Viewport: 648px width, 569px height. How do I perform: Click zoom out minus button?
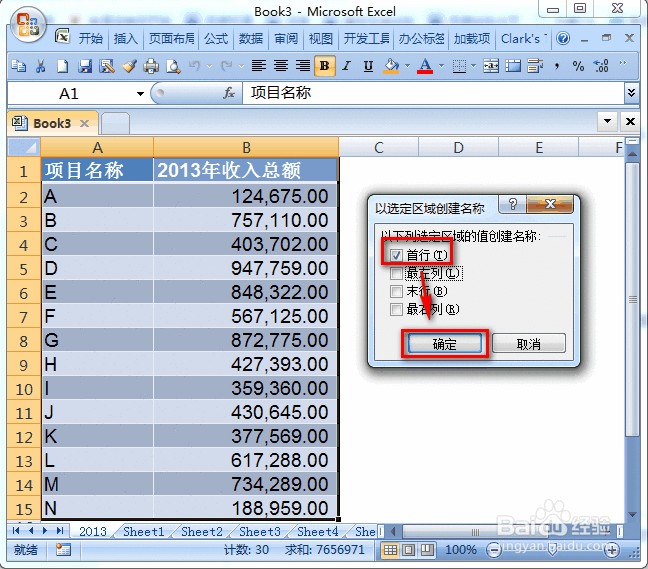[493, 550]
